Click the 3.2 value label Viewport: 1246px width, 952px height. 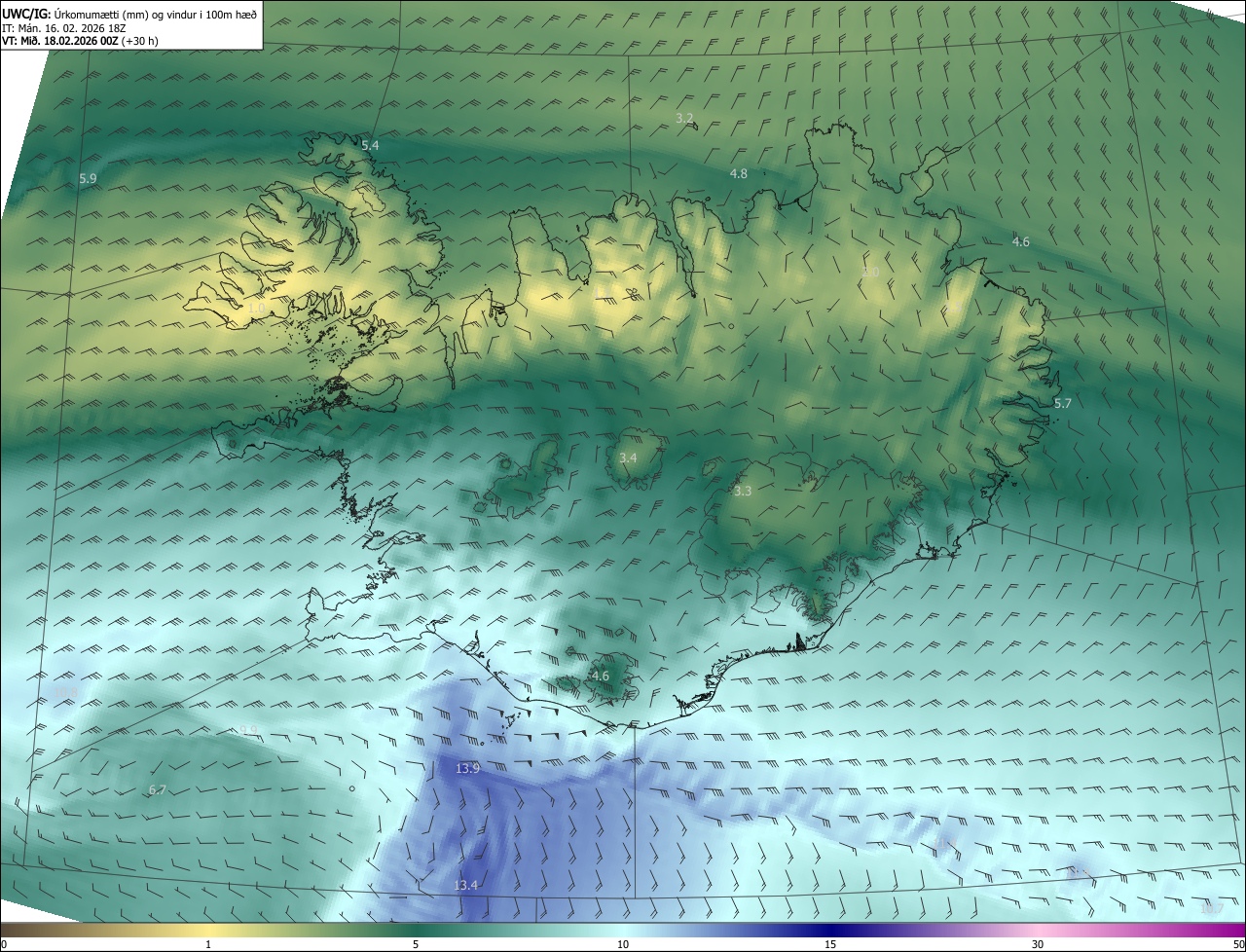click(684, 119)
